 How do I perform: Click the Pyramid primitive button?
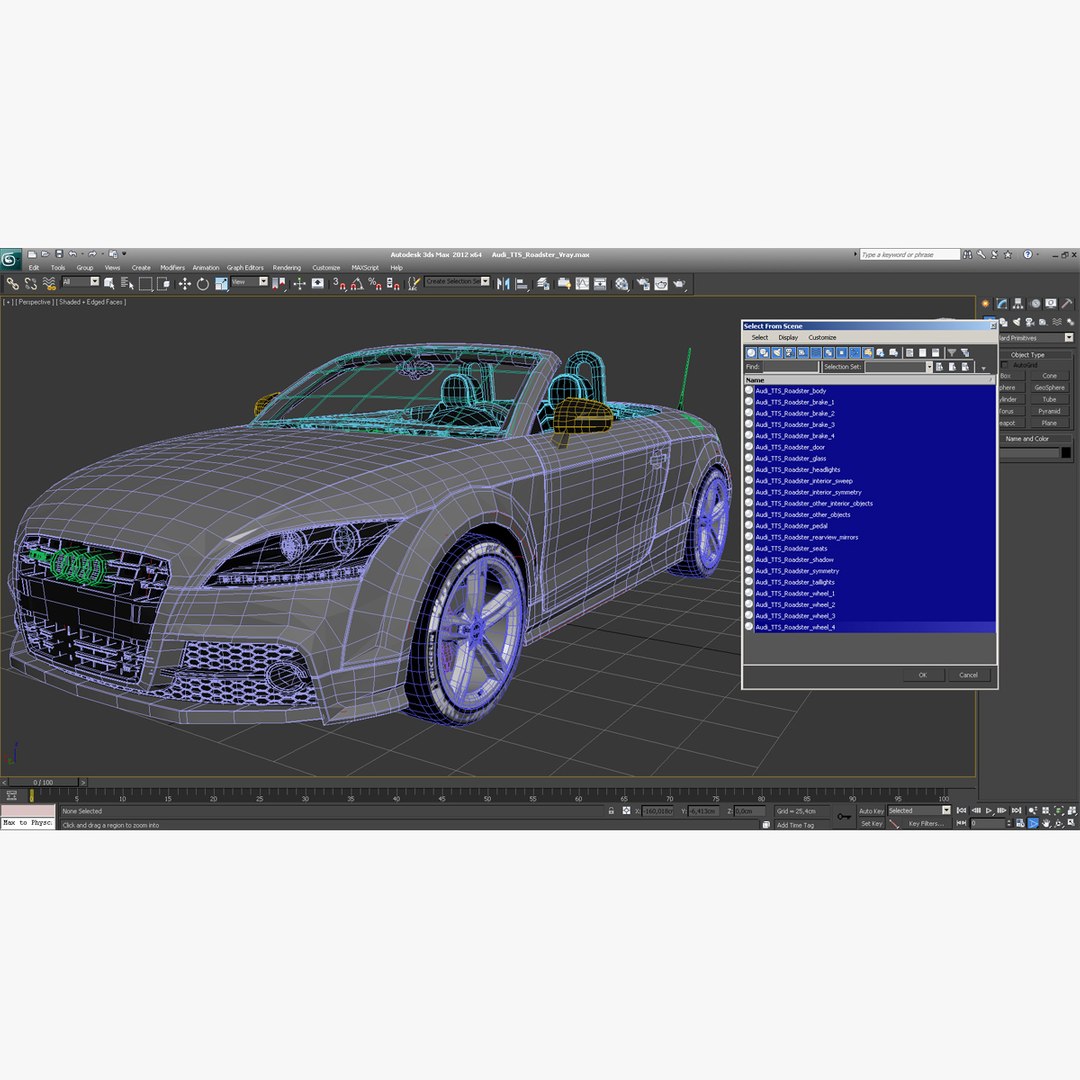(x=1050, y=411)
